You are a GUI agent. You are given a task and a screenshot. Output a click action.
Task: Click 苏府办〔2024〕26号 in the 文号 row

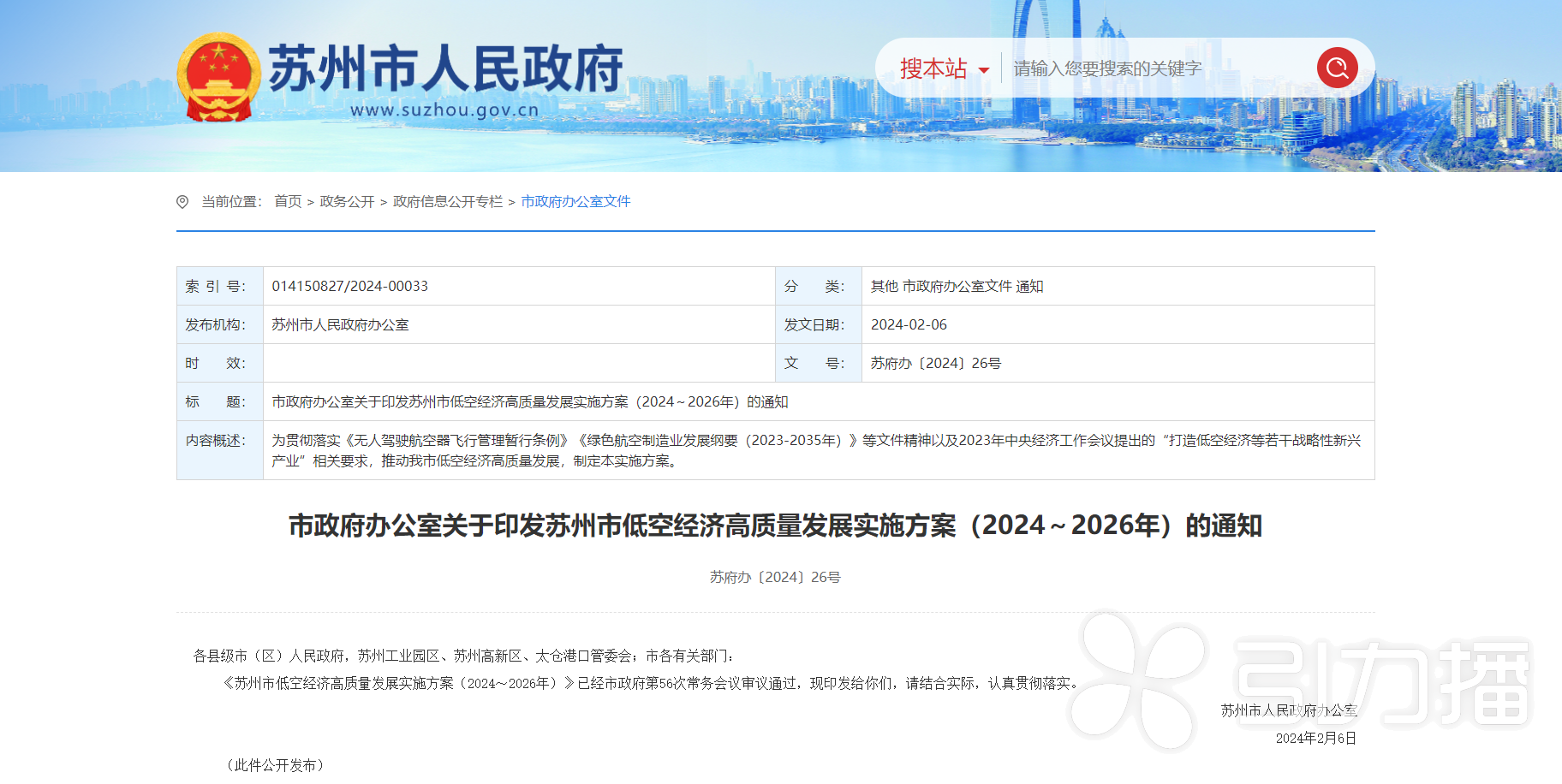tap(935, 363)
